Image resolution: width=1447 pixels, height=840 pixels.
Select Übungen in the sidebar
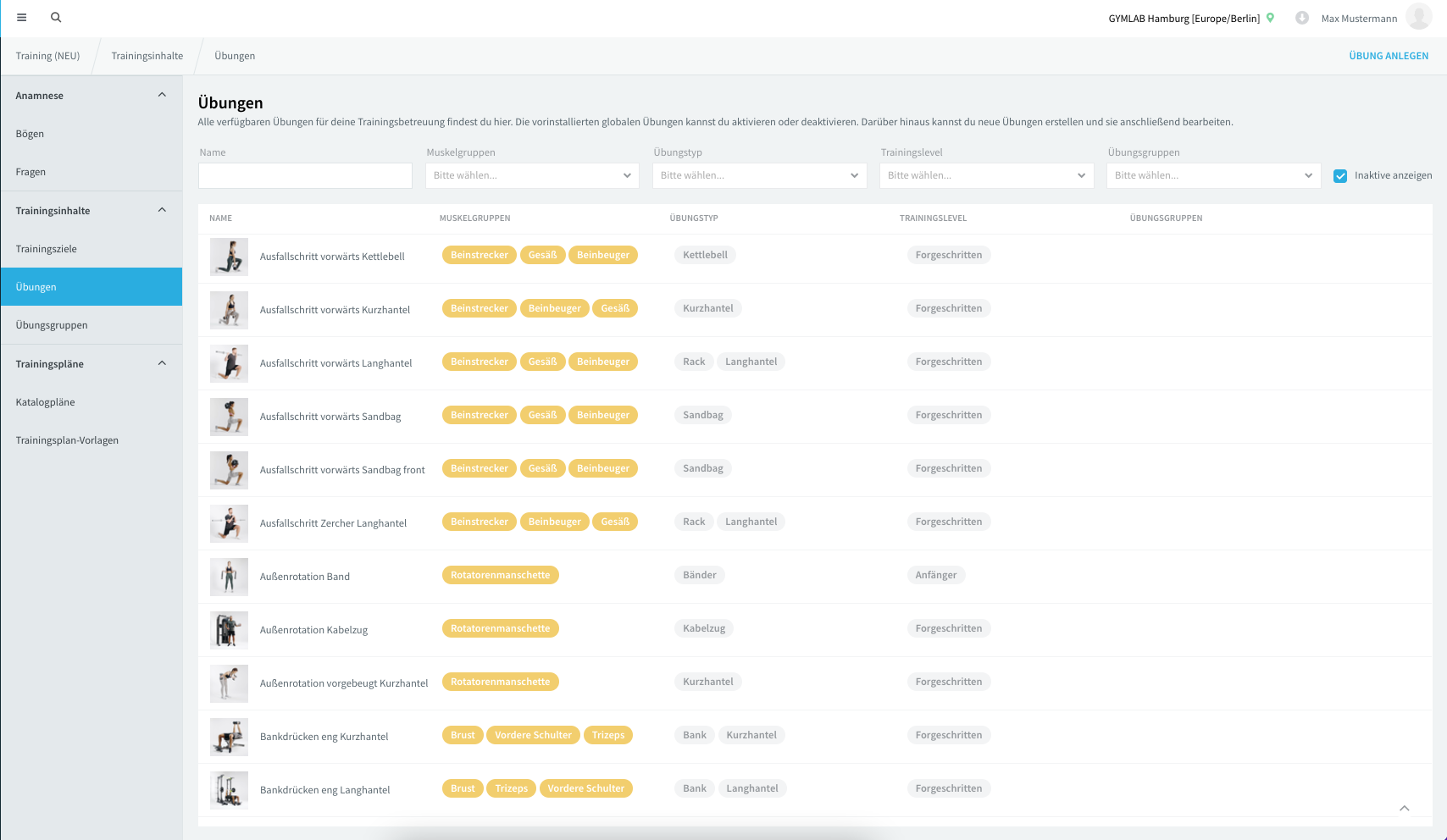tap(91, 287)
